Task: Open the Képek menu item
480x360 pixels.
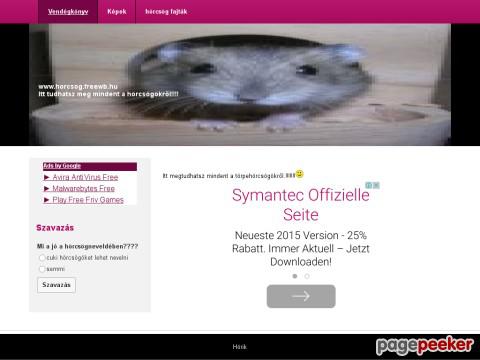Action: pyautogui.click(x=117, y=12)
